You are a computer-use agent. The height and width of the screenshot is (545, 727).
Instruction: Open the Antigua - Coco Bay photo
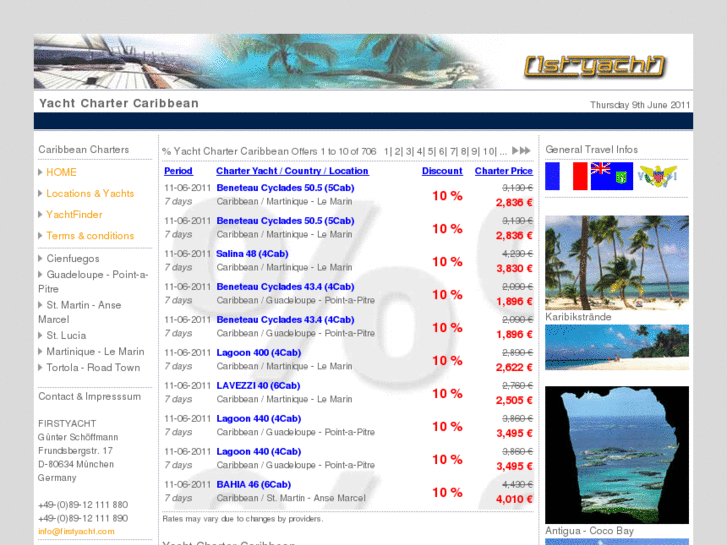pos(617,455)
